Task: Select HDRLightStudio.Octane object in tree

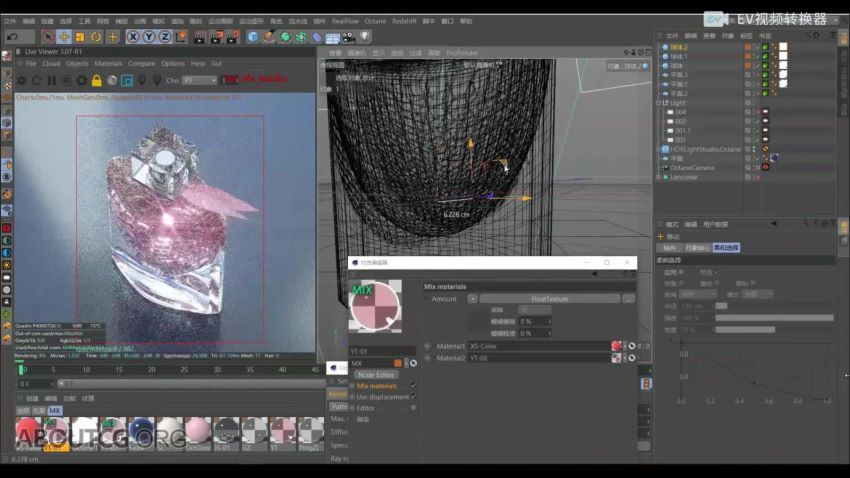Action: pos(705,149)
